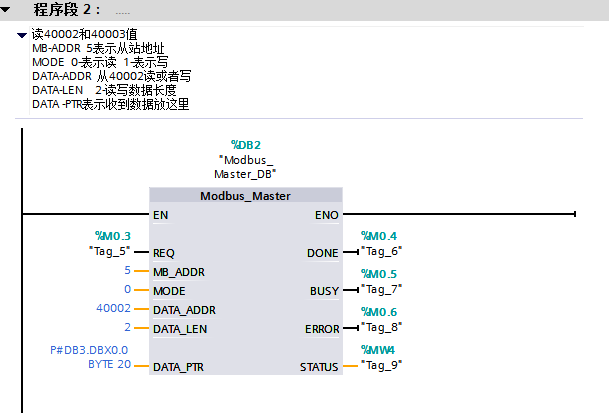This screenshot has width=609, height=415.
Task: Select the MODE input value 0
Action: coord(127,290)
